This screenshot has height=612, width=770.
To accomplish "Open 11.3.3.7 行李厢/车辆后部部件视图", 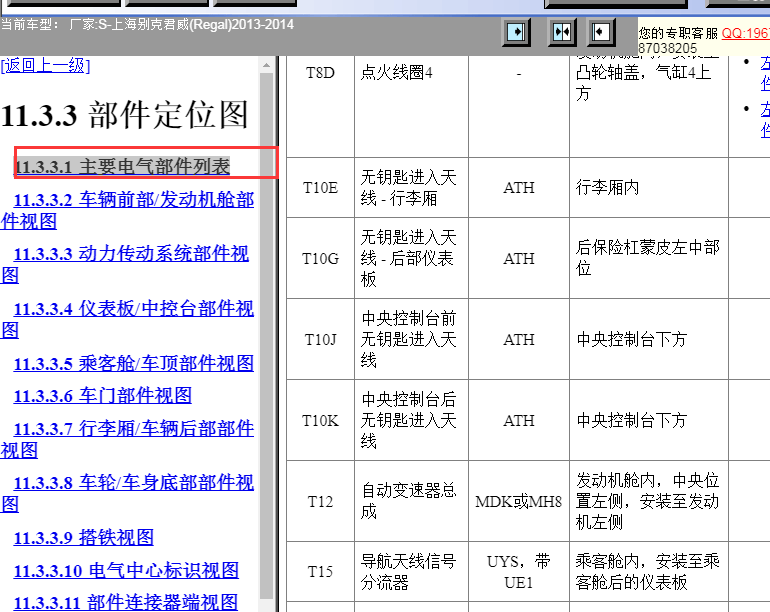I will coord(127,439).
